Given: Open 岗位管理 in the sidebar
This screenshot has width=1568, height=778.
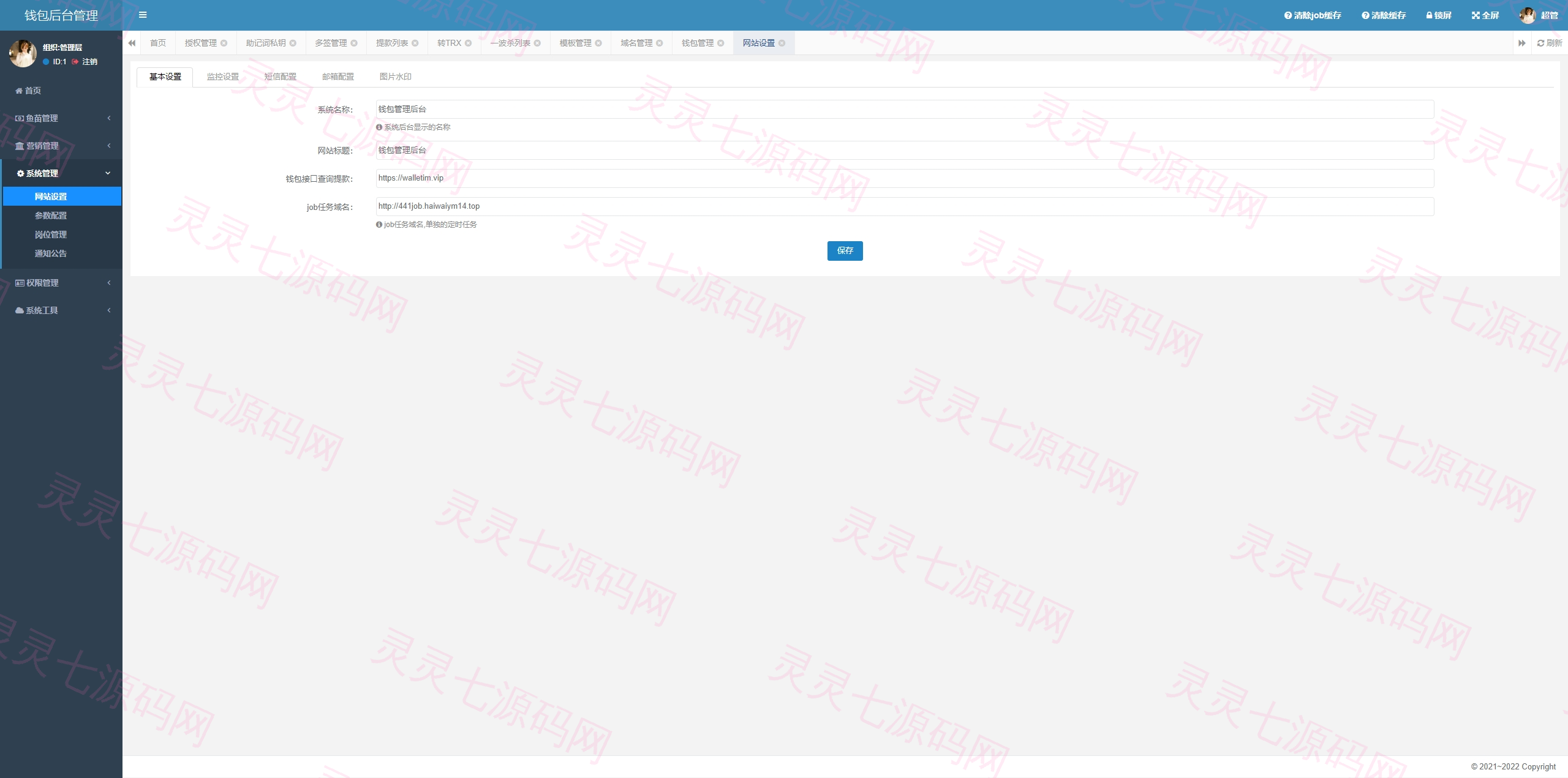Looking at the screenshot, I should 62,234.
